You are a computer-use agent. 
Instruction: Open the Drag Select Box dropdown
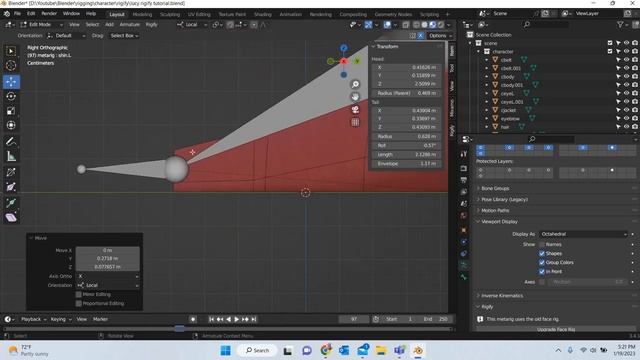[124, 36]
